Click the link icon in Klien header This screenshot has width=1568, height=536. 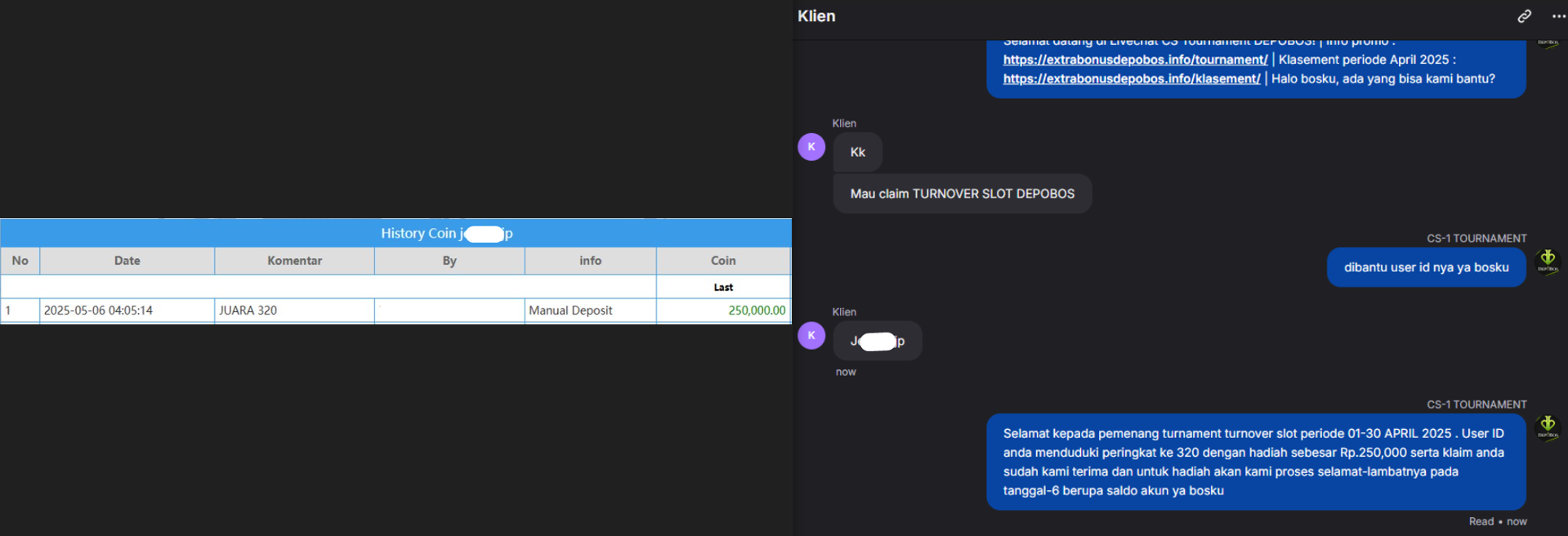1524,16
